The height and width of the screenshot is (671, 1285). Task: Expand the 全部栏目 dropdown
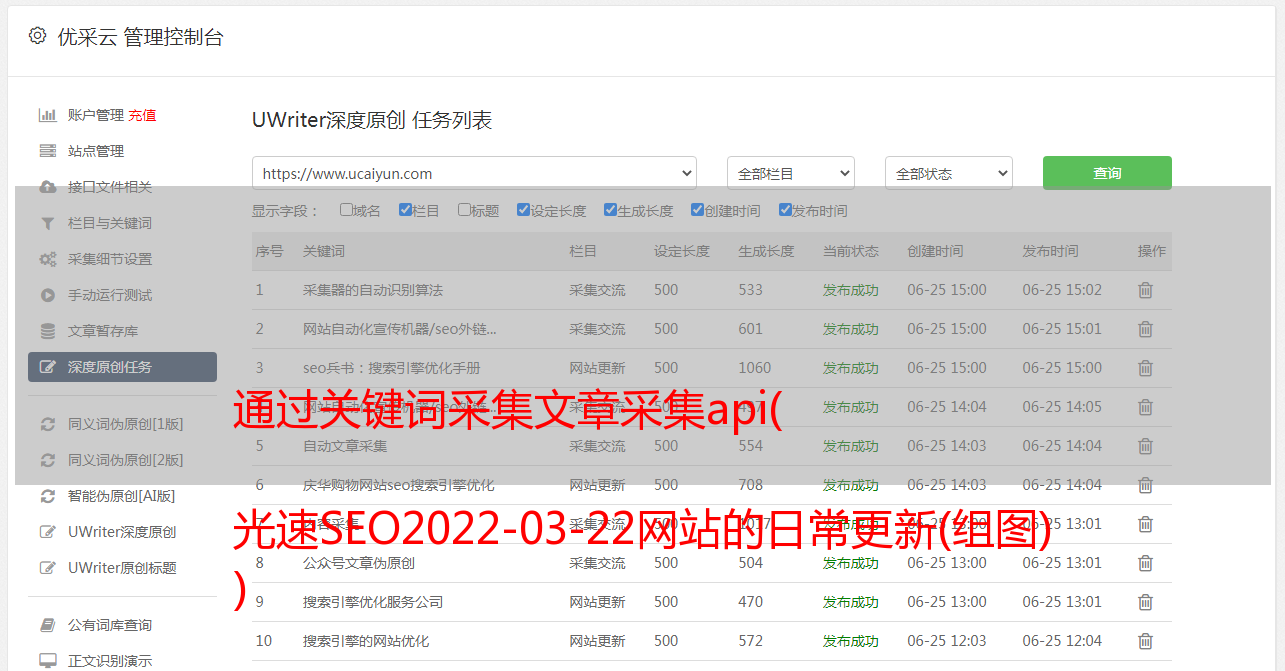tap(791, 173)
